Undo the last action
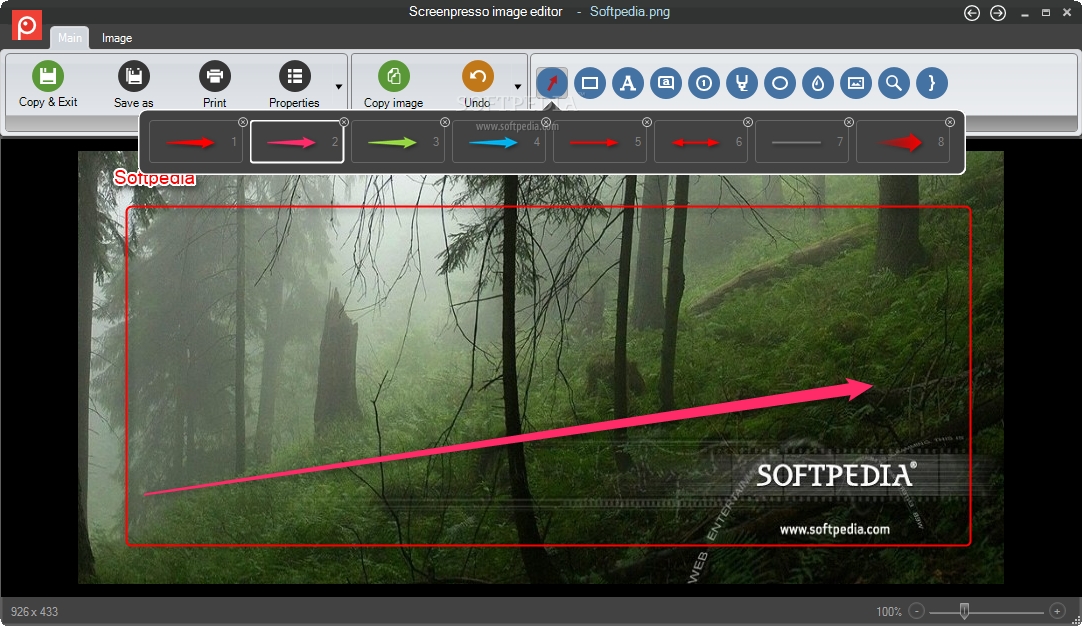The image size is (1082, 626). click(x=478, y=85)
